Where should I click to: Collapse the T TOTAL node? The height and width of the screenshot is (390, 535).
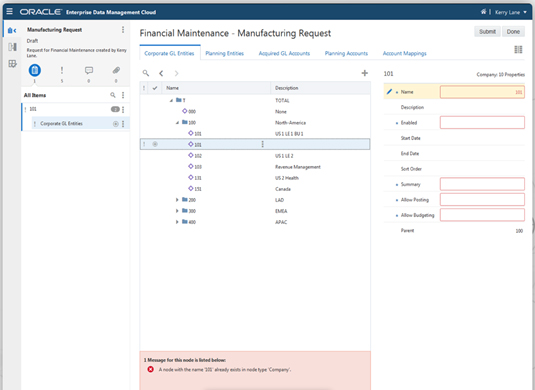pyautogui.click(x=171, y=100)
